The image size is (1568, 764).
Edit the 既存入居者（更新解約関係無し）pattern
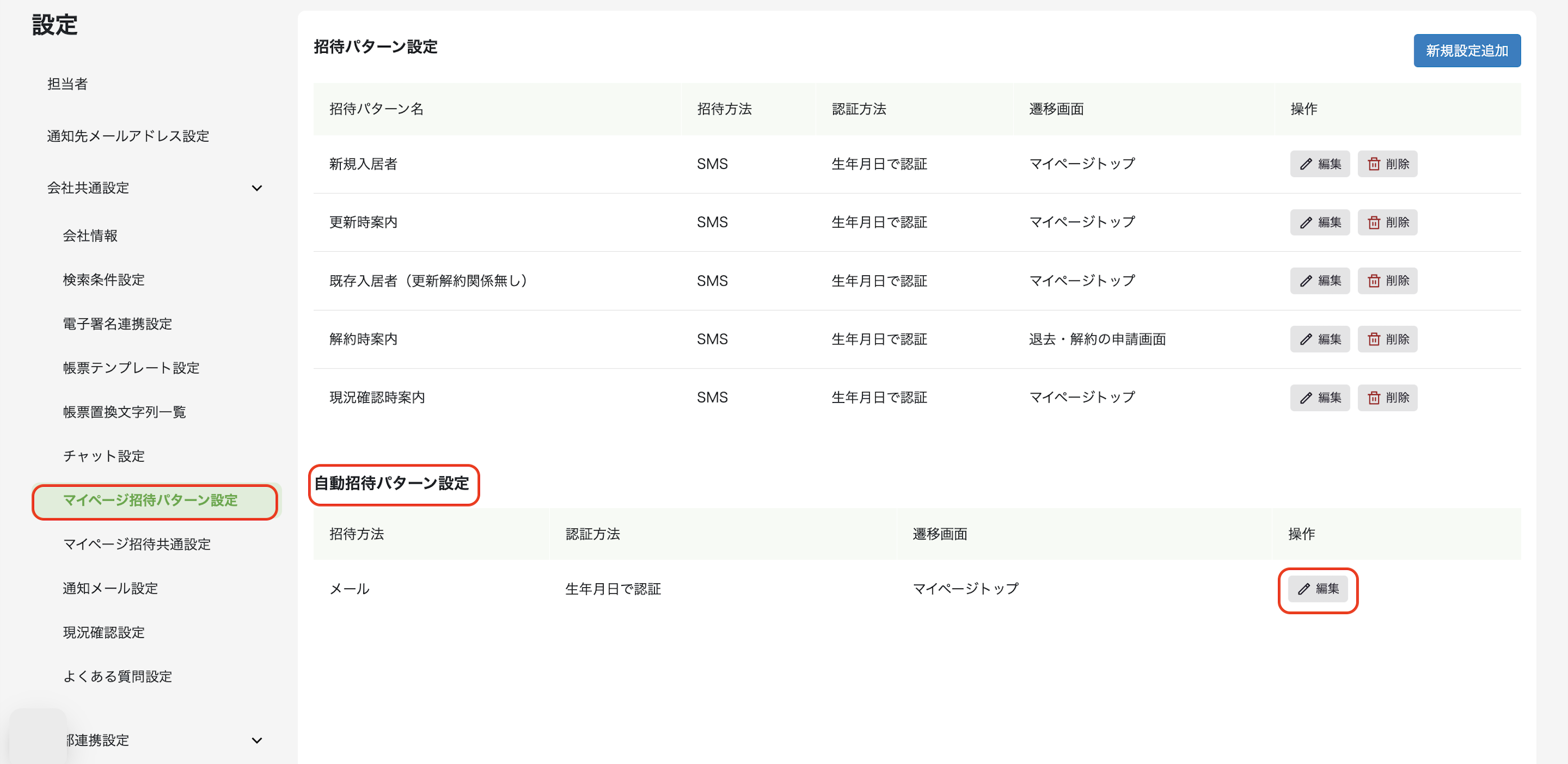coord(1319,280)
